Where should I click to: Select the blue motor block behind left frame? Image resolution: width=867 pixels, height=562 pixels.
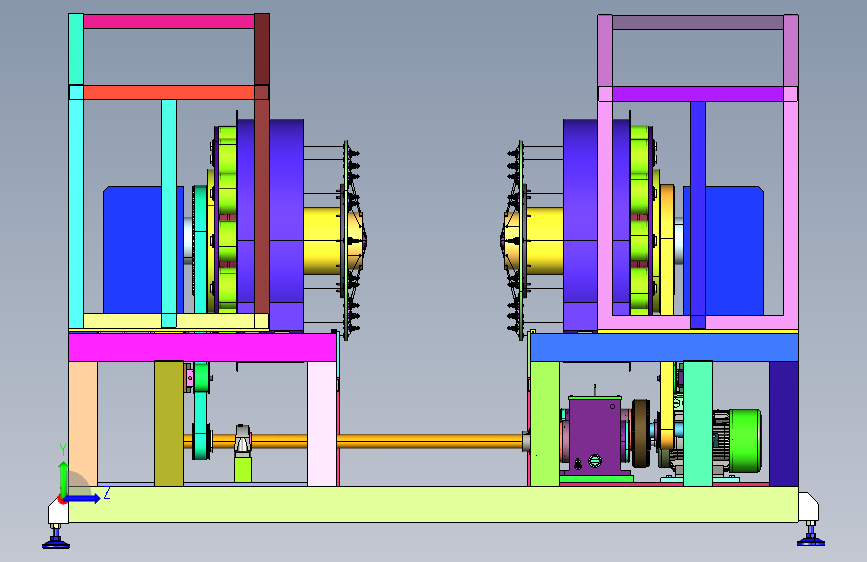click(x=133, y=249)
